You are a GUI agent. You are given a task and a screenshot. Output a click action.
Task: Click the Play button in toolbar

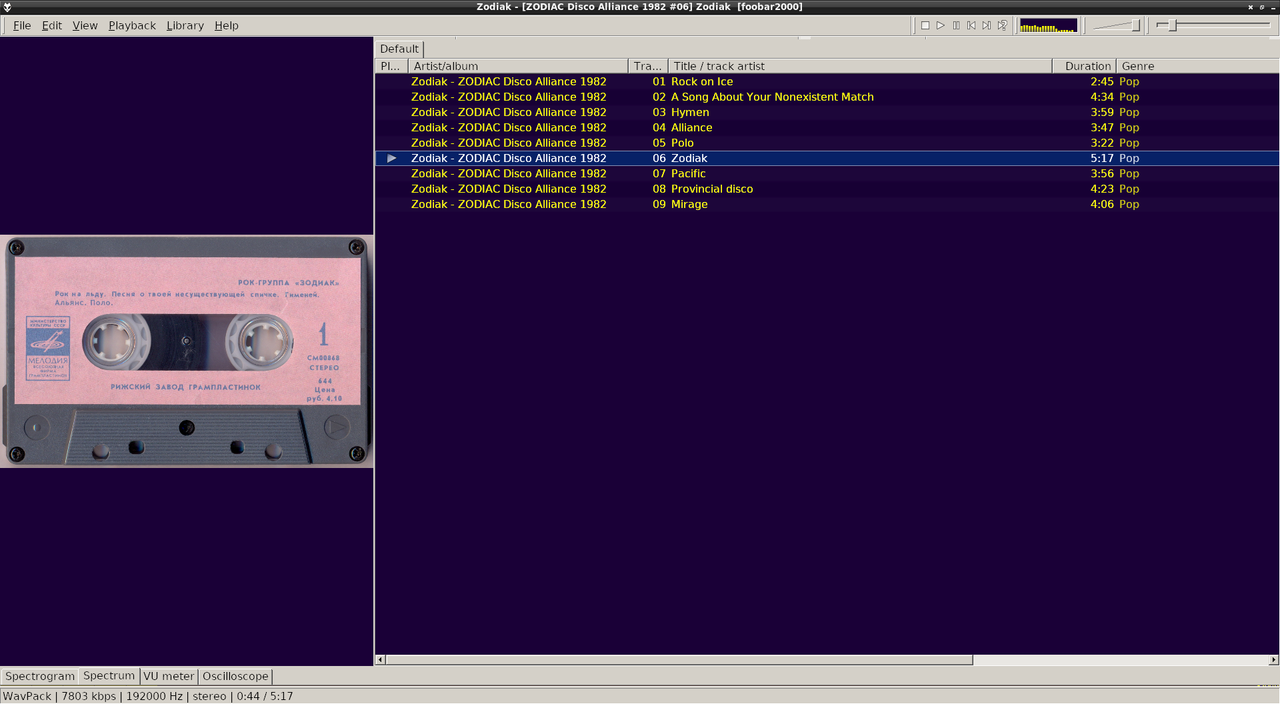[x=940, y=25]
